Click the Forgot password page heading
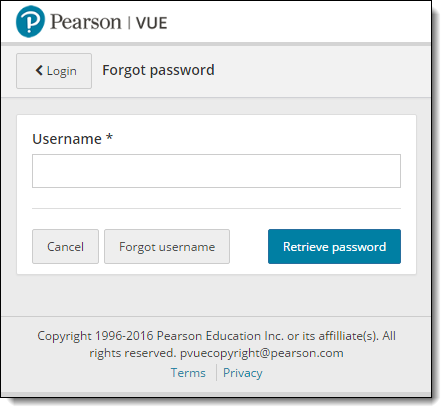The image size is (447, 413). (x=158, y=70)
